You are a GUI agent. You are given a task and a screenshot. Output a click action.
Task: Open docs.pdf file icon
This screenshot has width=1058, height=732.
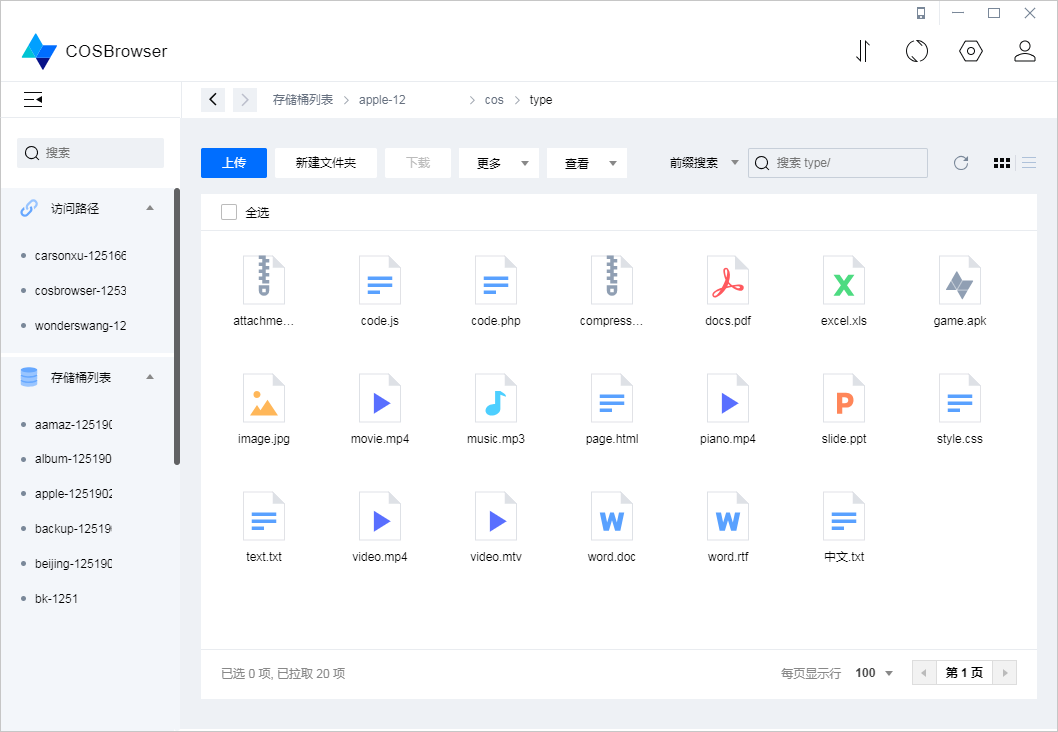727,280
